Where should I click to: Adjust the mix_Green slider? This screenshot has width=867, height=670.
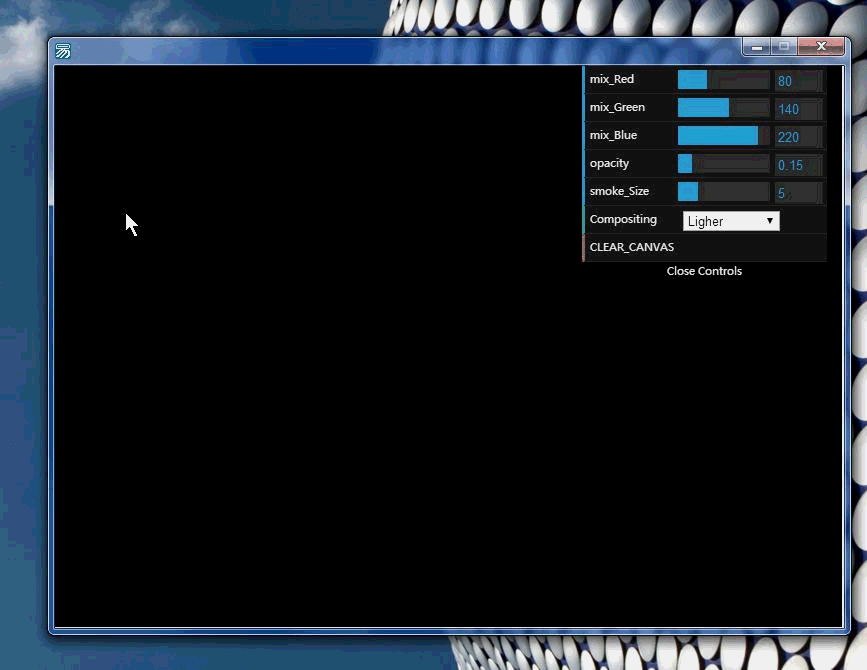tap(723, 108)
